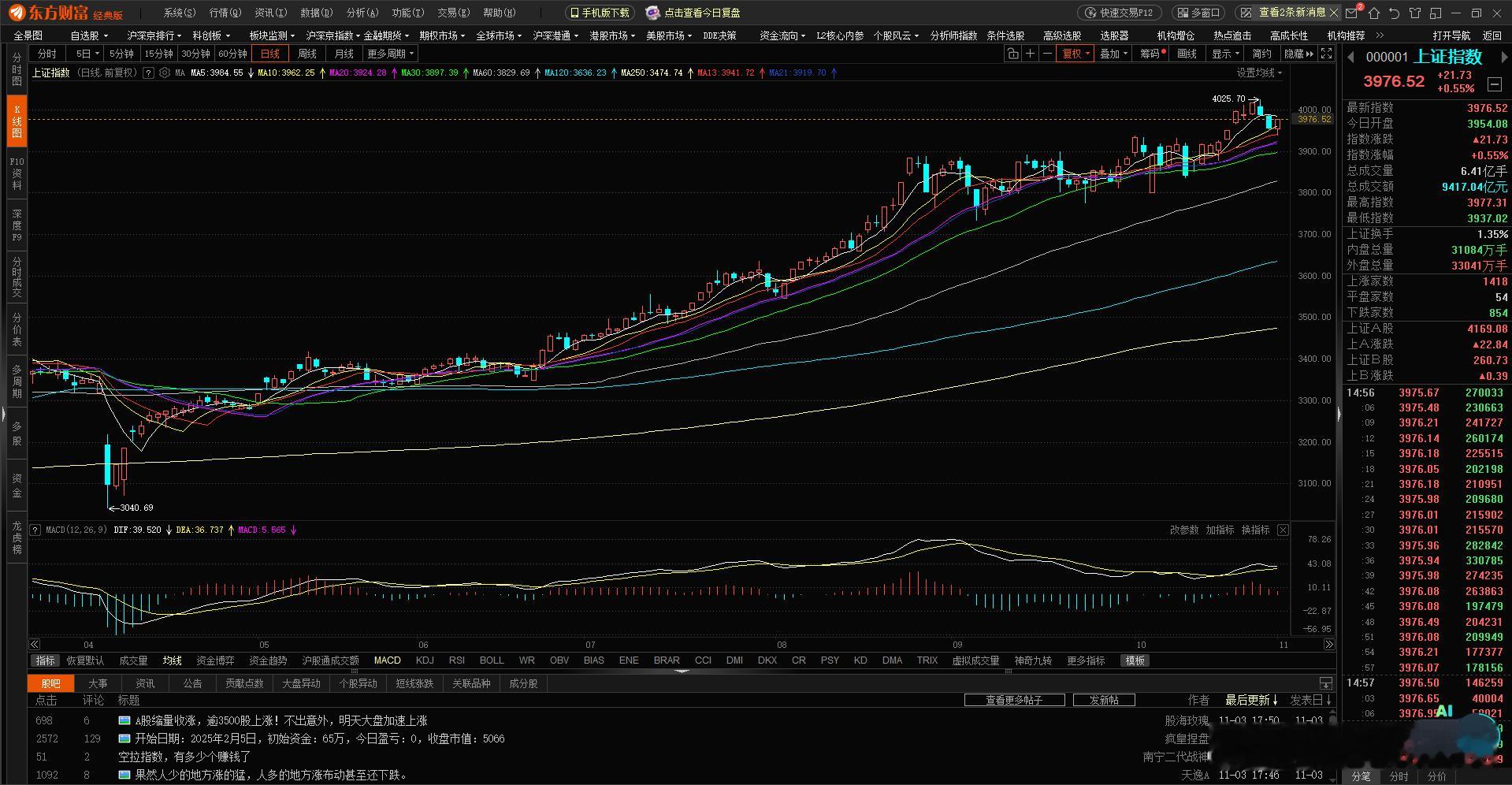Switch the tick list to 分价 tab
The height and width of the screenshot is (785, 1512).
pyautogui.click(x=1437, y=776)
